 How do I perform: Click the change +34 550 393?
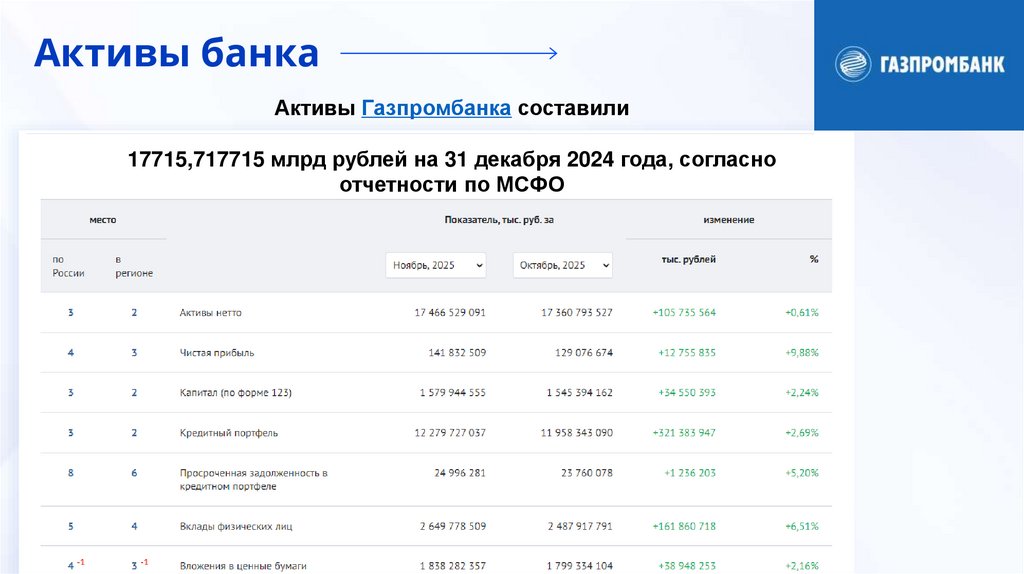(687, 392)
